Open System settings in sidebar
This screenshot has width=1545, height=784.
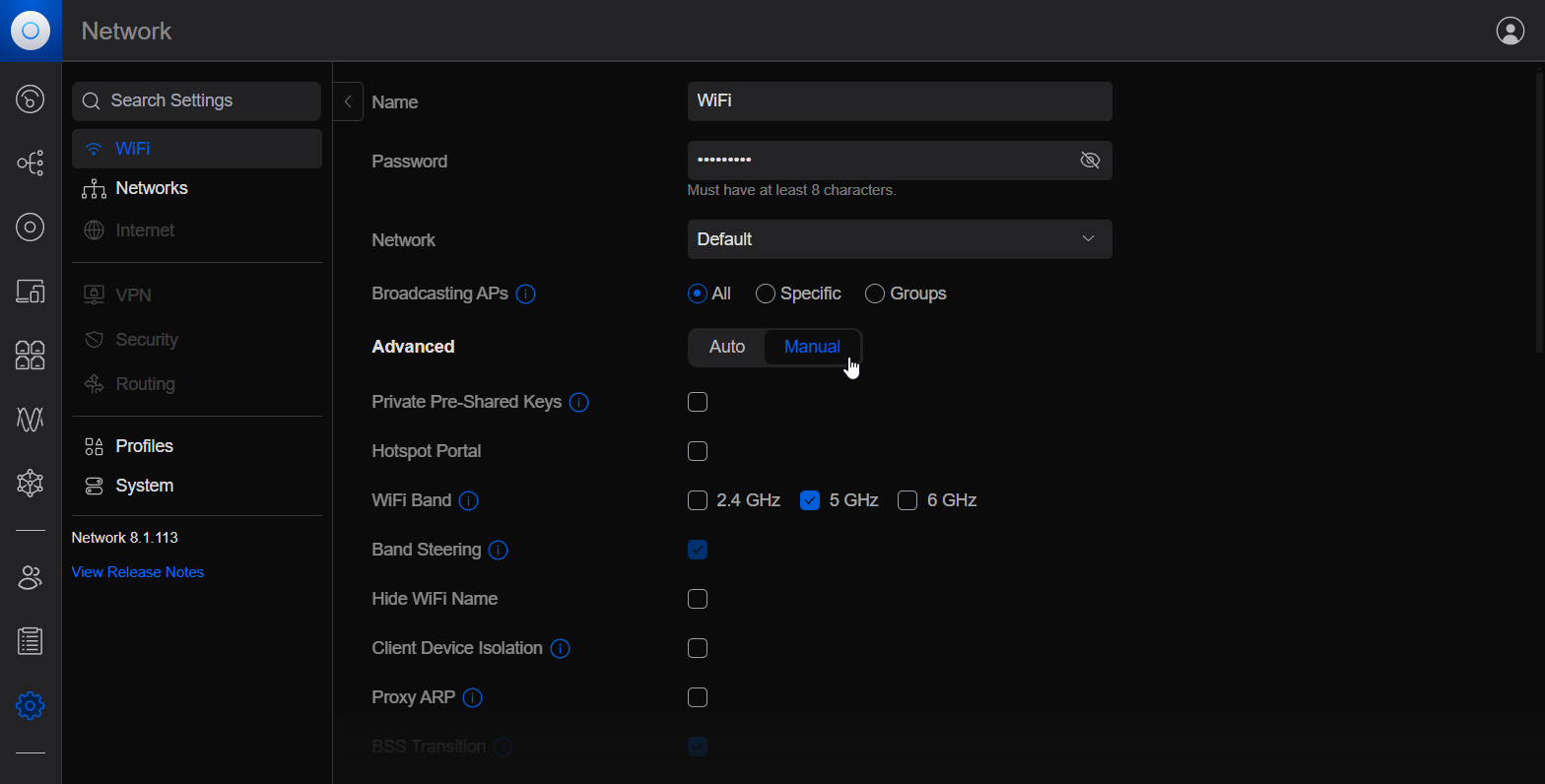pos(197,486)
